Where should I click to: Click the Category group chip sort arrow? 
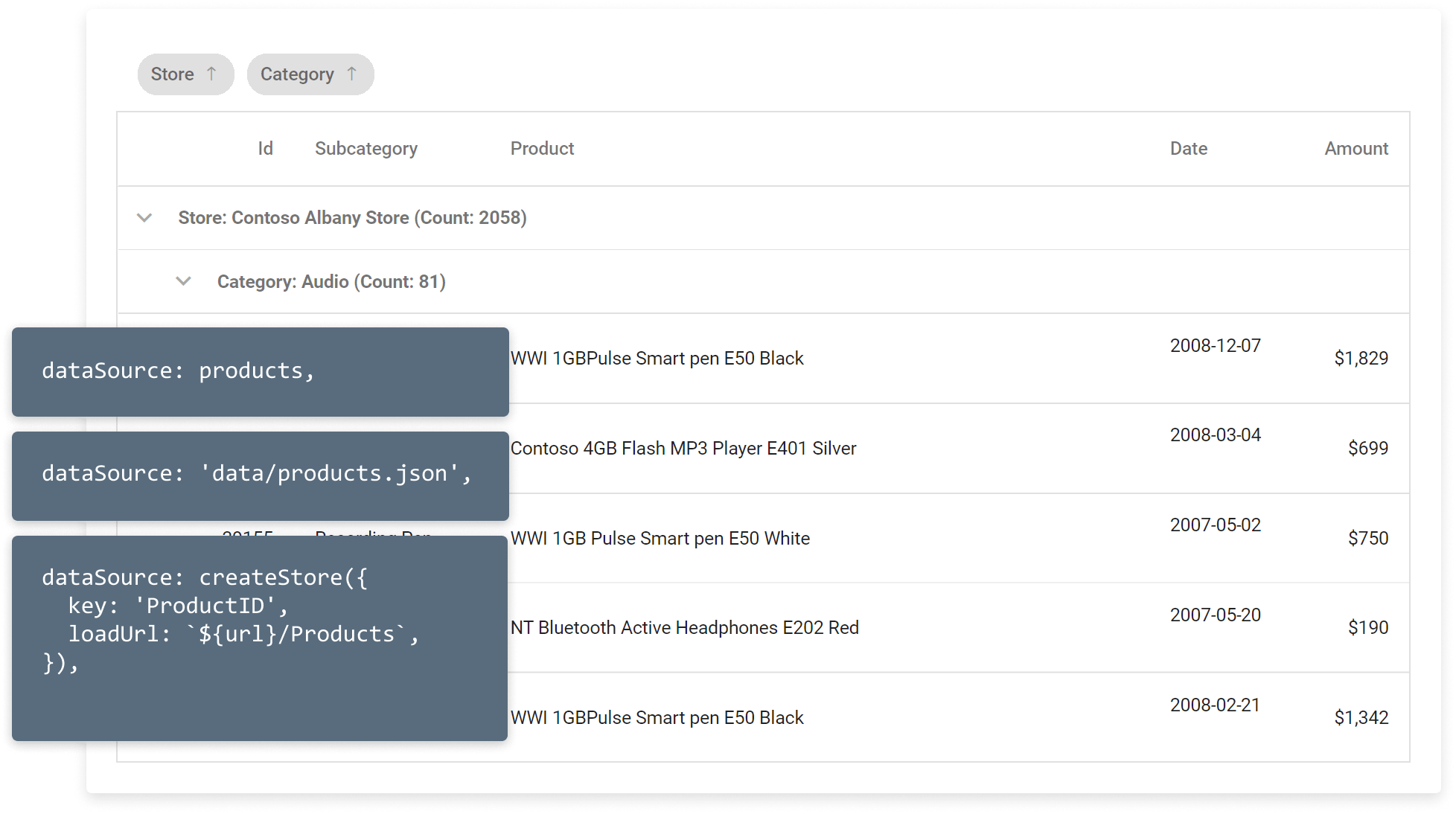point(351,74)
